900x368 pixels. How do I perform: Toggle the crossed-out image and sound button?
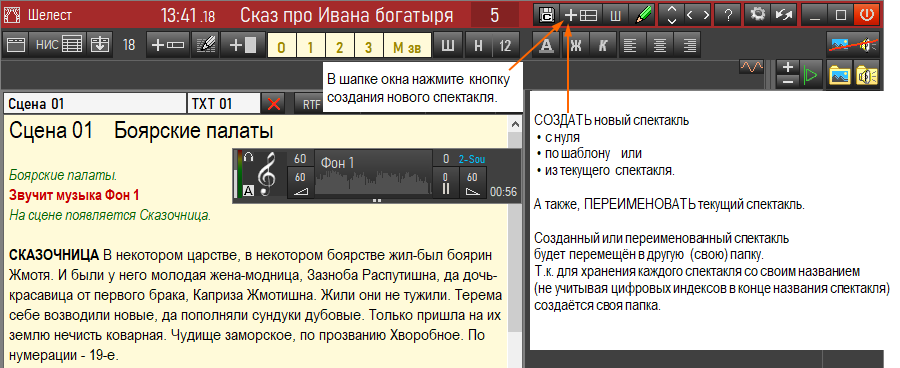point(853,45)
